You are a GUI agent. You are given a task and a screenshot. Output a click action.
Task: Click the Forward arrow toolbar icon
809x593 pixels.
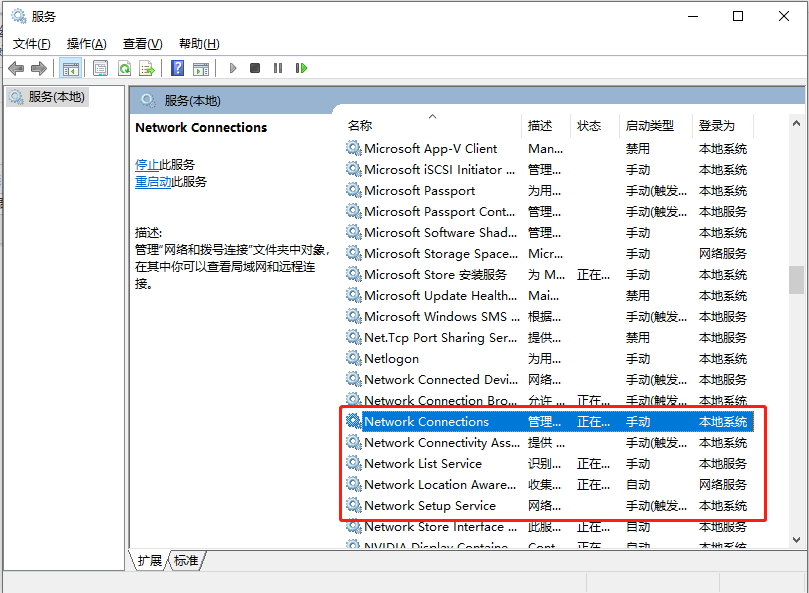(39, 68)
